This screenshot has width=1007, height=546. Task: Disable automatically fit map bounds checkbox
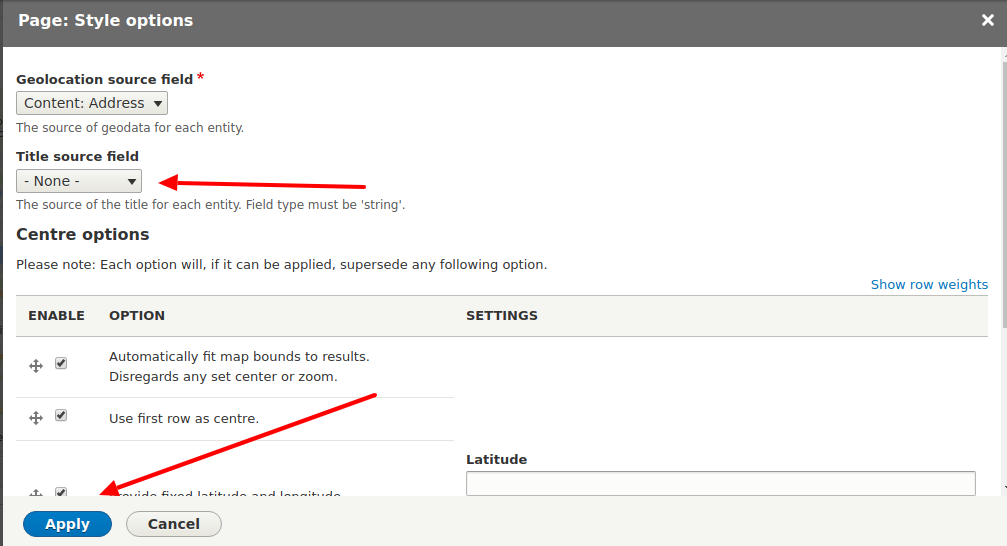click(61, 364)
